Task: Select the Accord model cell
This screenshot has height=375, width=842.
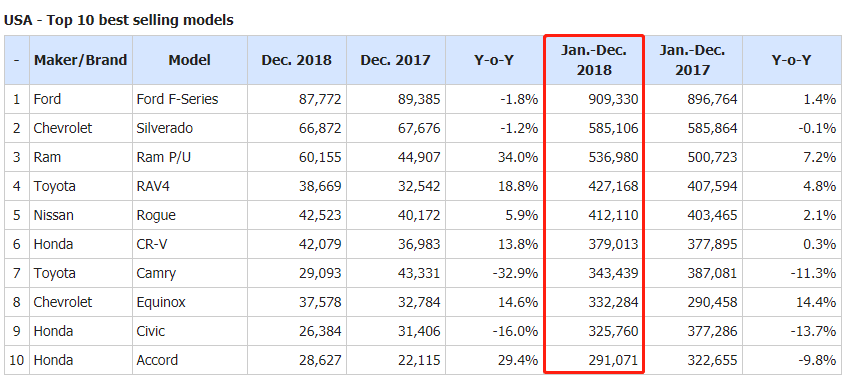Action: 190,360
